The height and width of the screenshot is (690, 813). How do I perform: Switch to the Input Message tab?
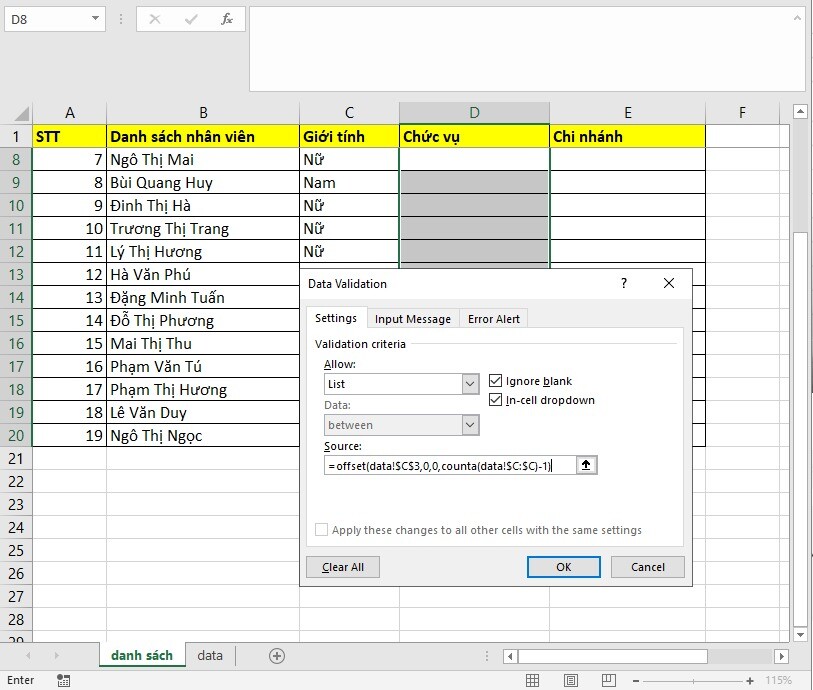click(412, 319)
